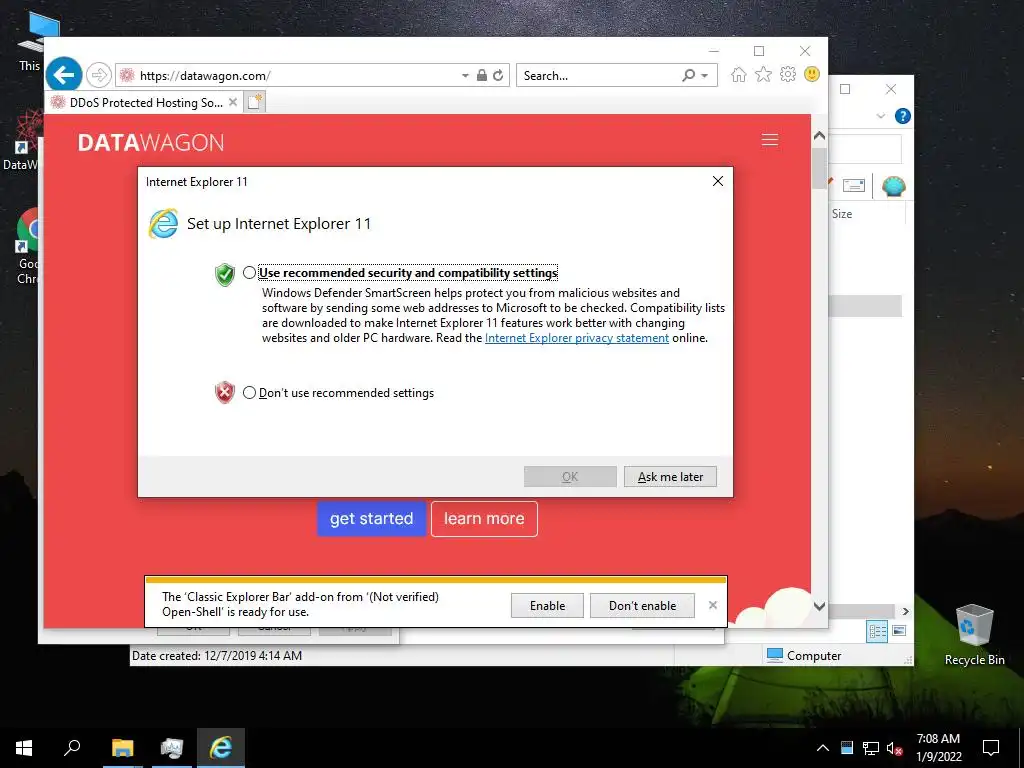Open IE Tools gear icon

[x=788, y=74]
